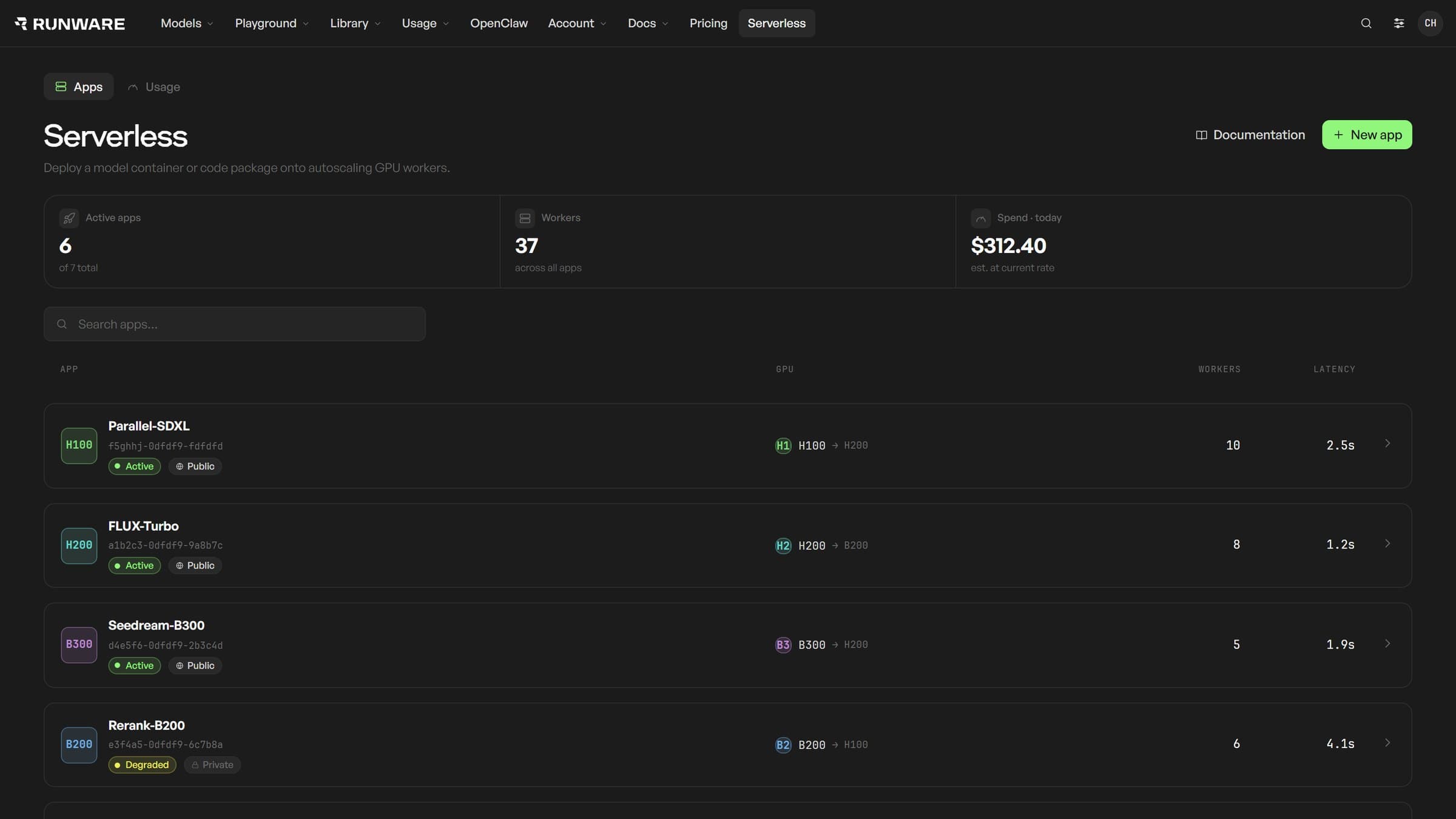Click the H200 badge for FLUX-Turbo

[79, 545]
